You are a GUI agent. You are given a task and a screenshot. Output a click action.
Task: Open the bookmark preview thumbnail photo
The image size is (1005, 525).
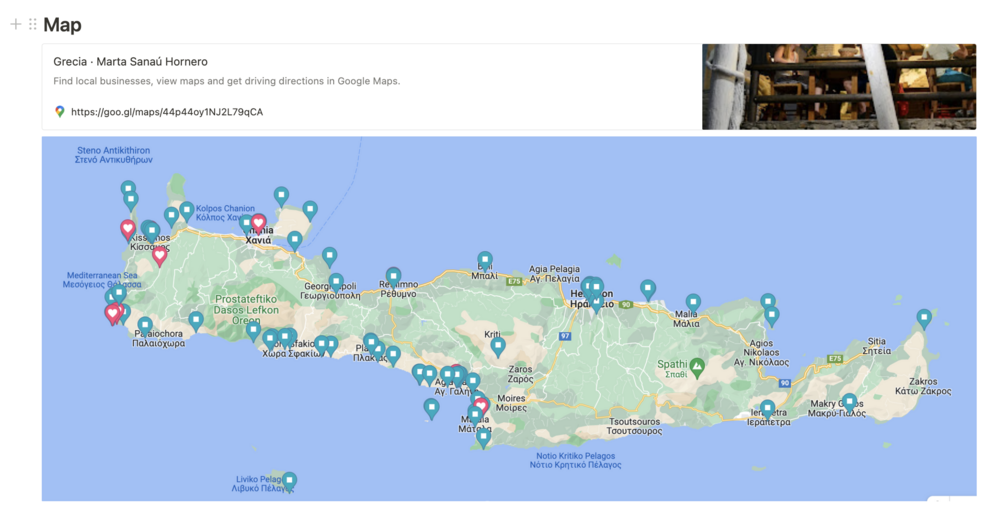click(x=839, y=87)
